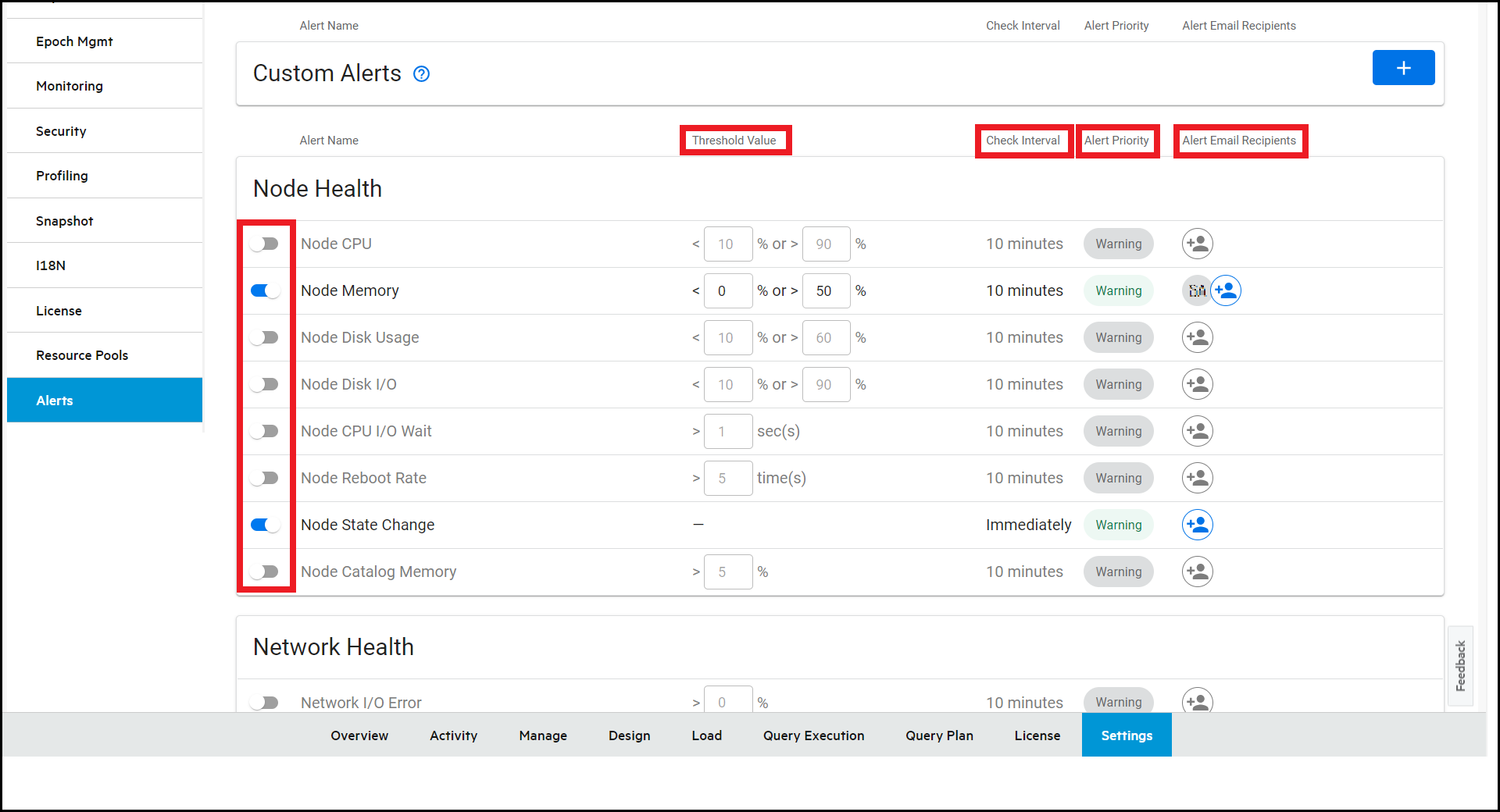The width and height of the screenshot is (1500, 812).
Task: Open Resource Pools in the sidebar
Action: [x=82, y=355]
